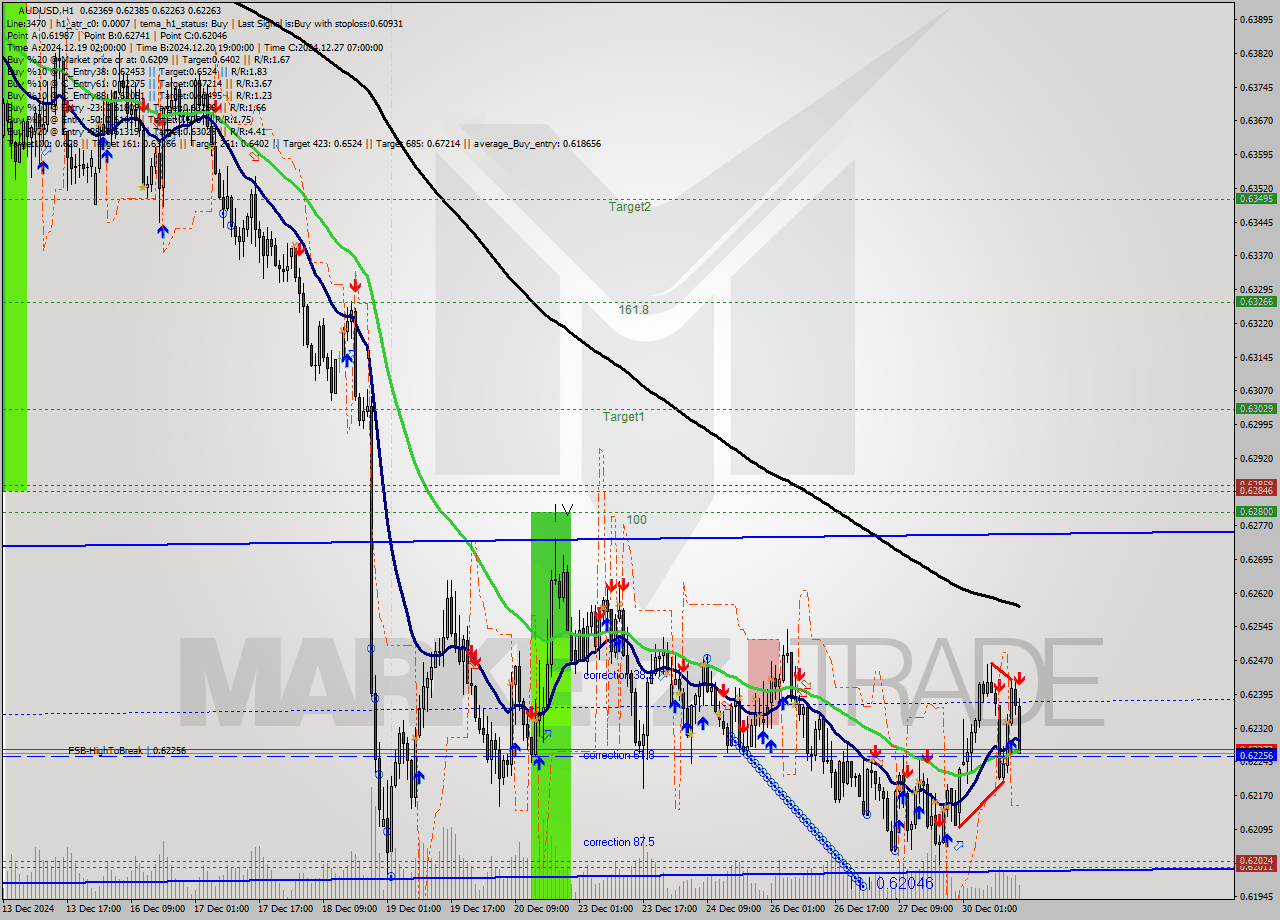Click the '18 Dec 09:00' time label
Image resolution: width=1280 pixels, height=920 pixels.
click(x=349, y=909)
